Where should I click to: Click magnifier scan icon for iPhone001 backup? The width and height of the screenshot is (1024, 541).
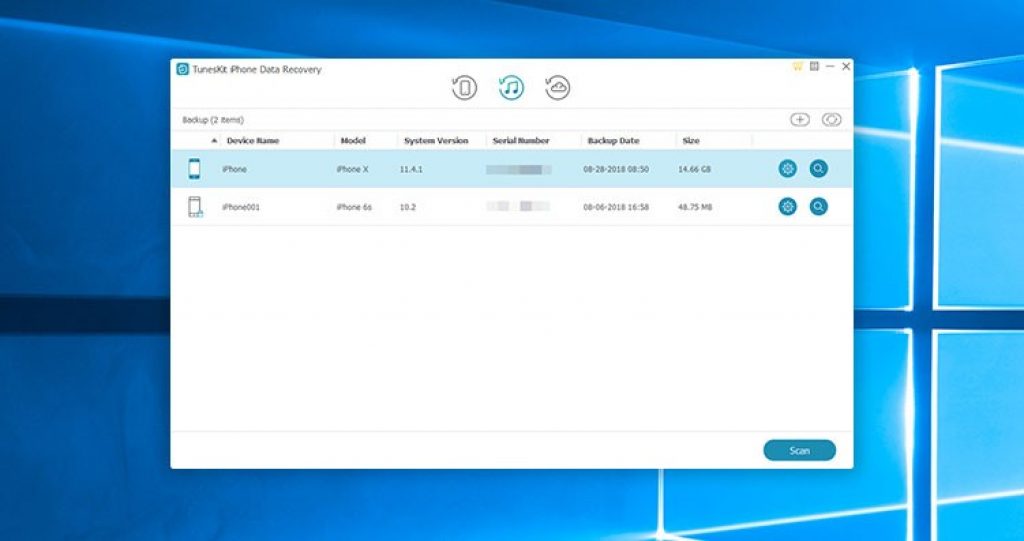(x=818, y=207)
